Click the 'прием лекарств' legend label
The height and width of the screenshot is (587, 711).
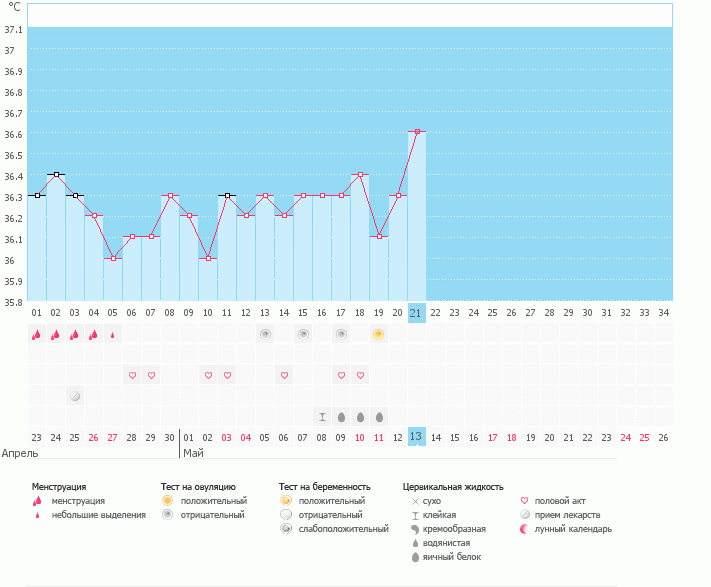[x=567, y=515]
